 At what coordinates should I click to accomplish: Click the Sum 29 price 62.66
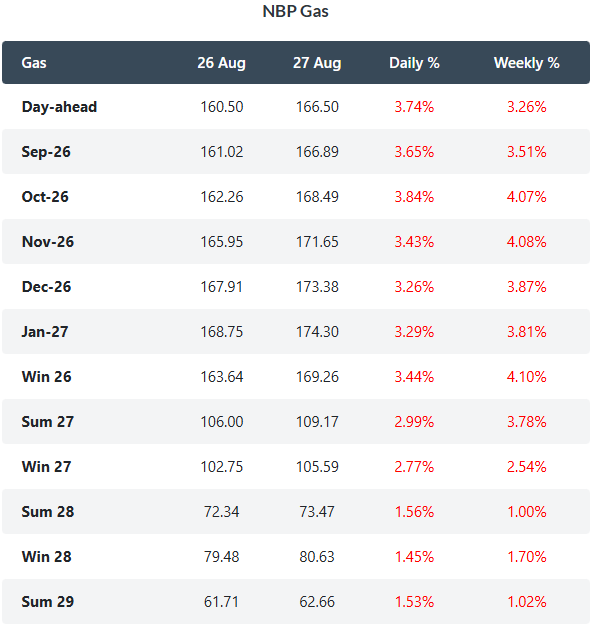click(317, 602)
